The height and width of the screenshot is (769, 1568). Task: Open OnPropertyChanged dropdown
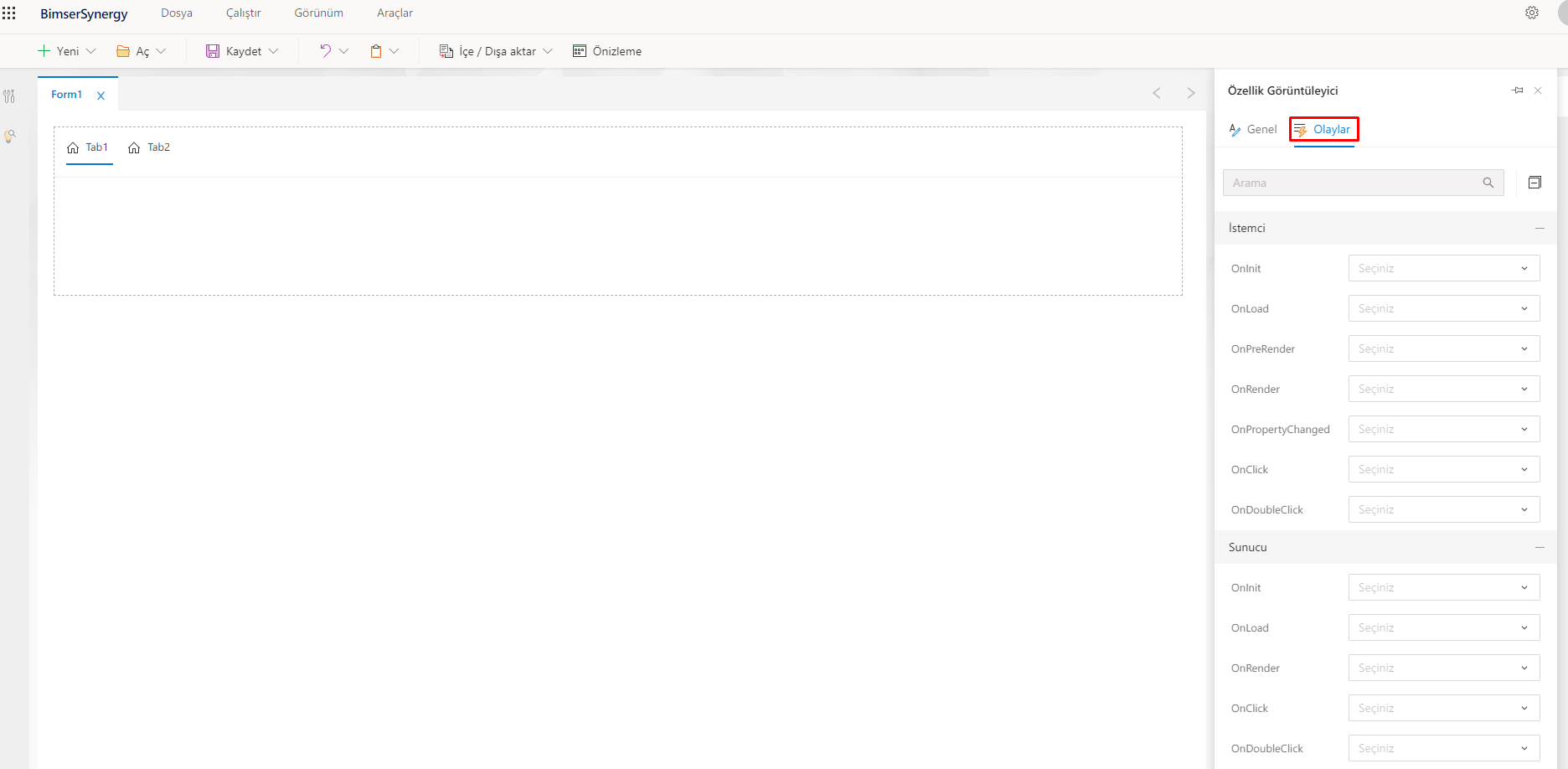(1444, 429)
